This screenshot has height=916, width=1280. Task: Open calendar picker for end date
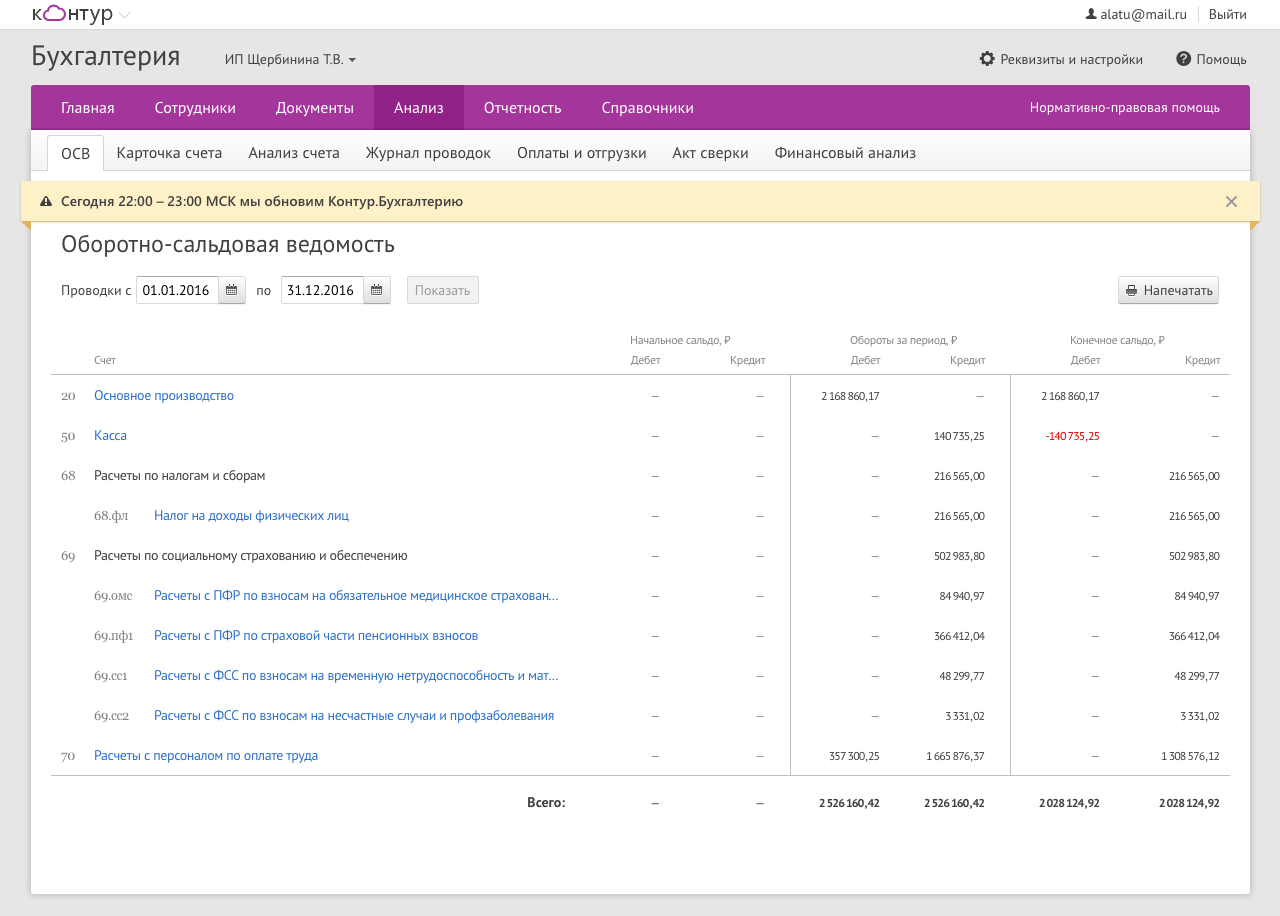tap(377, 291)
